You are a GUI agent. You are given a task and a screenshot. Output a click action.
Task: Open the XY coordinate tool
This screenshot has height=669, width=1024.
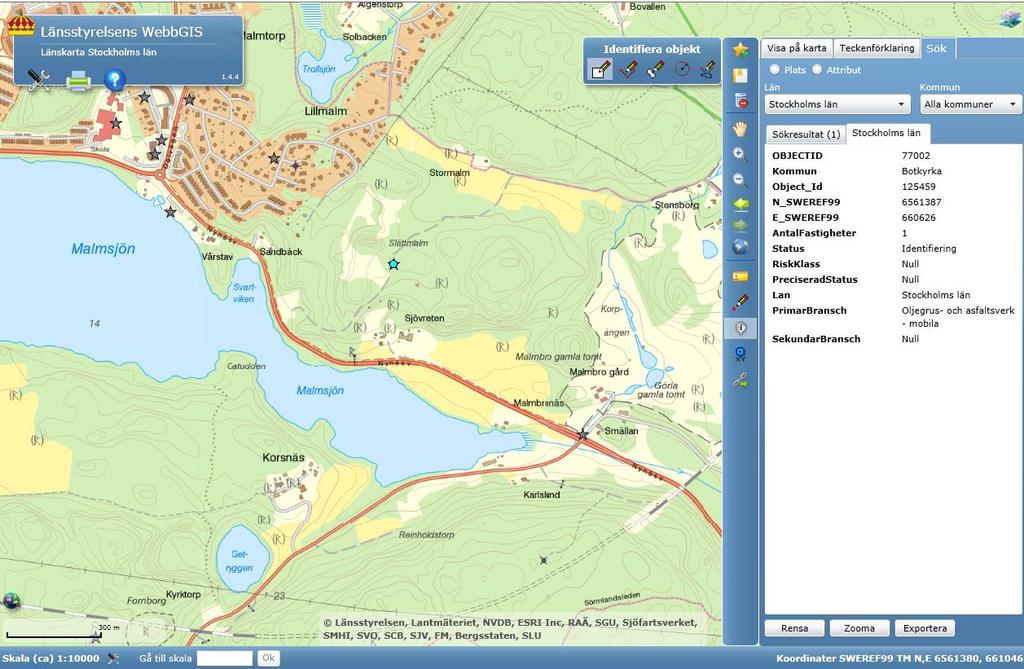click(x=740, y=353)
